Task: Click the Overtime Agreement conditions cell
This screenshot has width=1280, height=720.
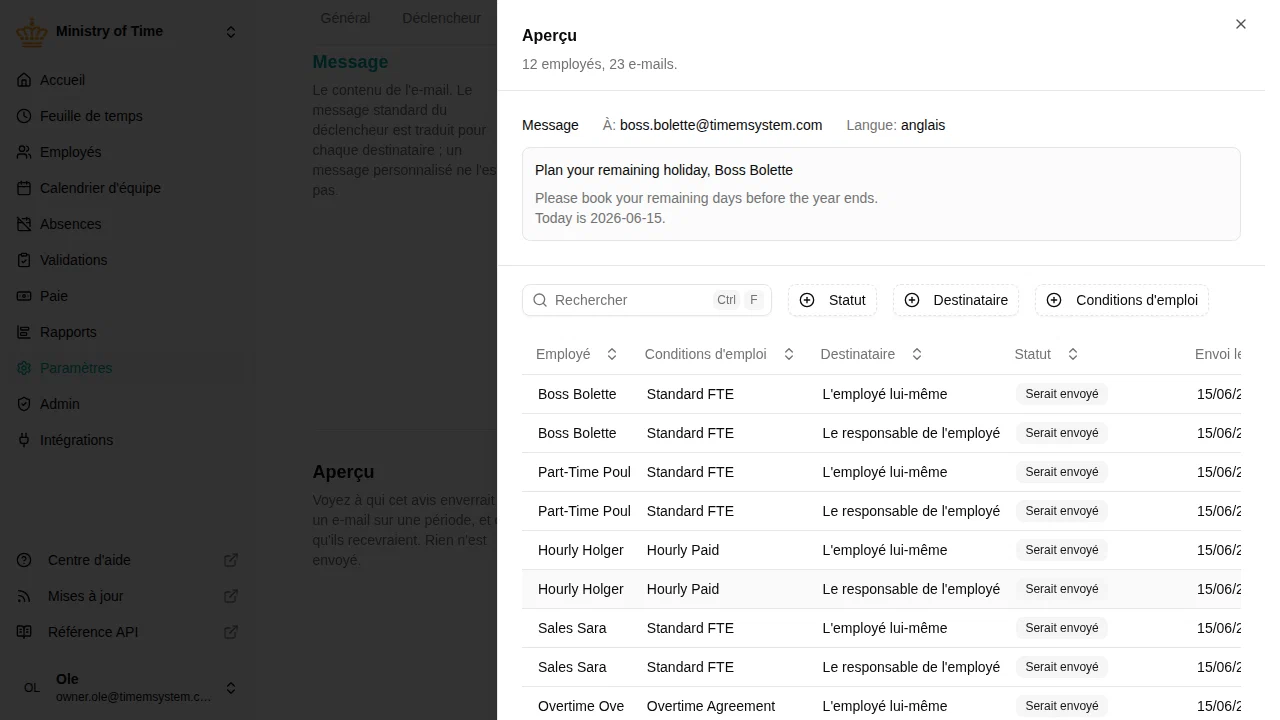Action: [711, 706]
